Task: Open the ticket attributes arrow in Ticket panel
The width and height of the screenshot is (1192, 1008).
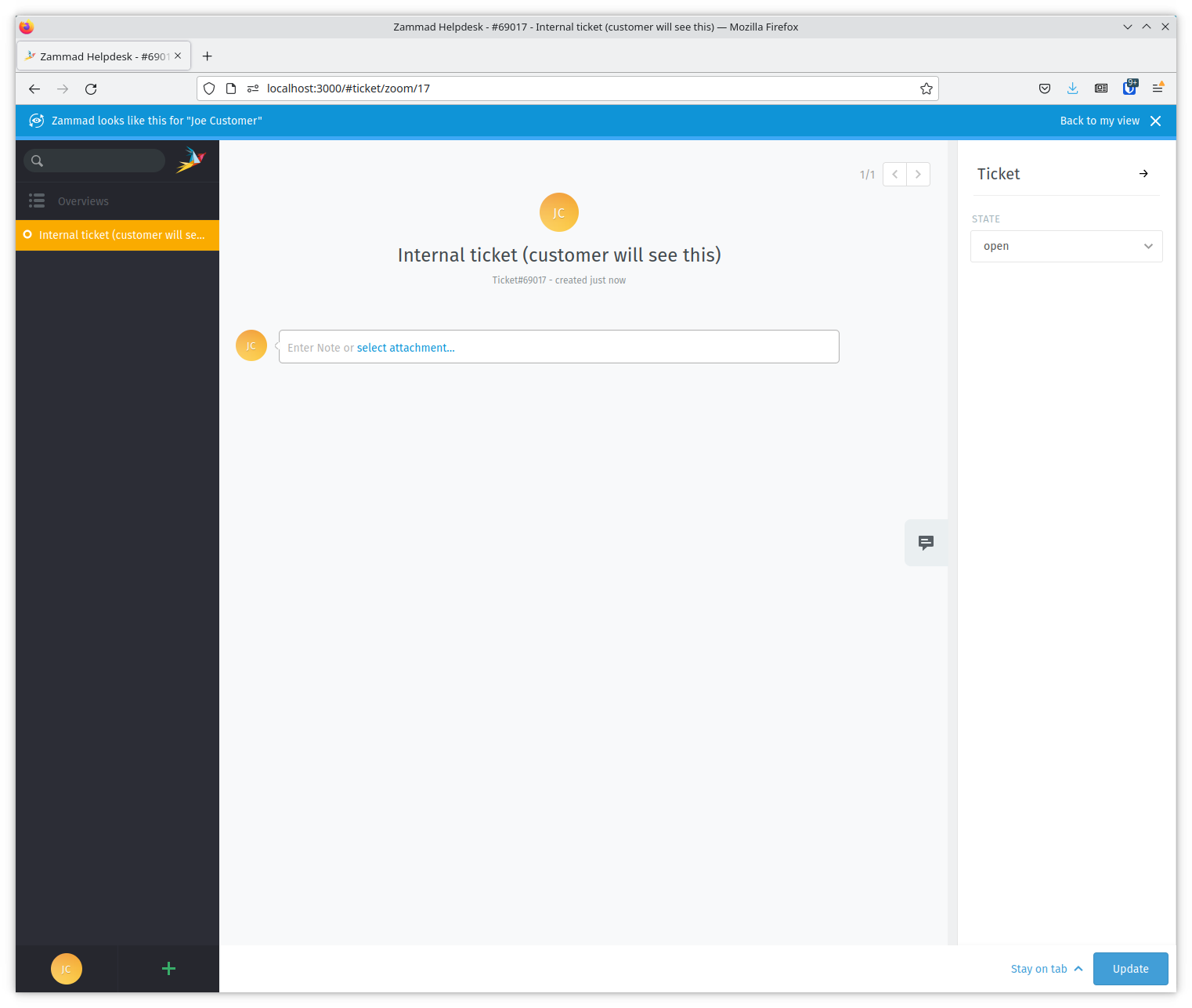Action: (1143, 173)
